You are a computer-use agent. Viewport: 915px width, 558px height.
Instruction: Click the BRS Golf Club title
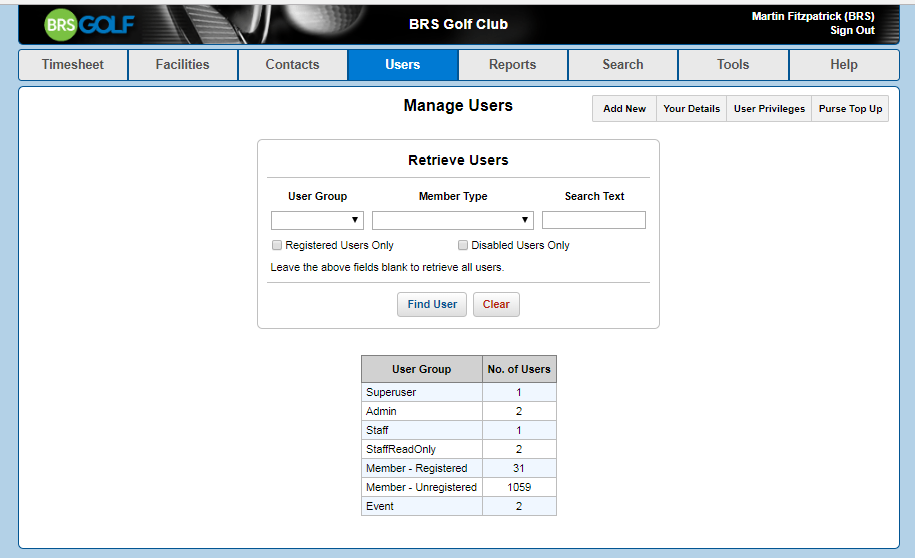point(459,24)
